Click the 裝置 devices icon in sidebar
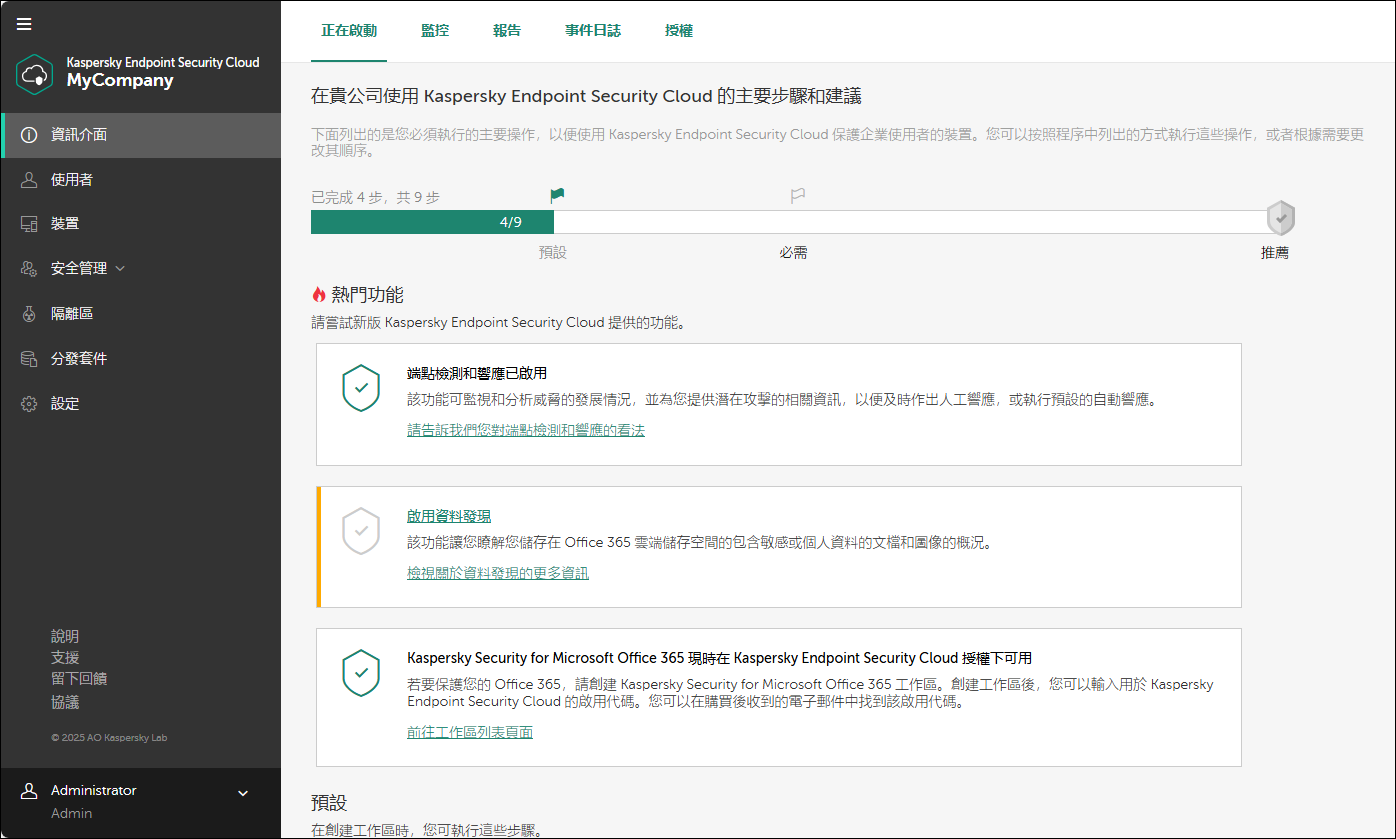Viewport: 1396px width, 839px height. point(29,224)
